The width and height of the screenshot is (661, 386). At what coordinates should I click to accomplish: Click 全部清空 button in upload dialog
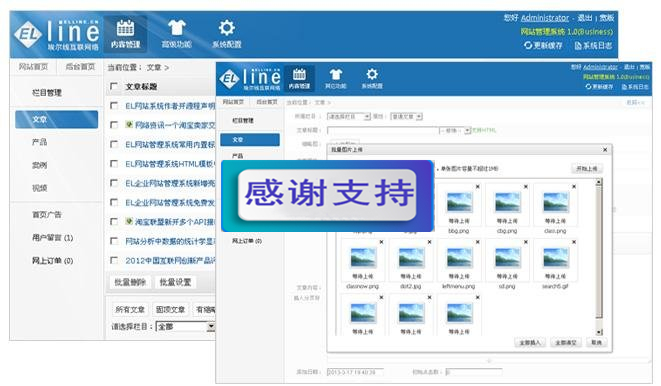pyautogui.click(x=566, y=343)
